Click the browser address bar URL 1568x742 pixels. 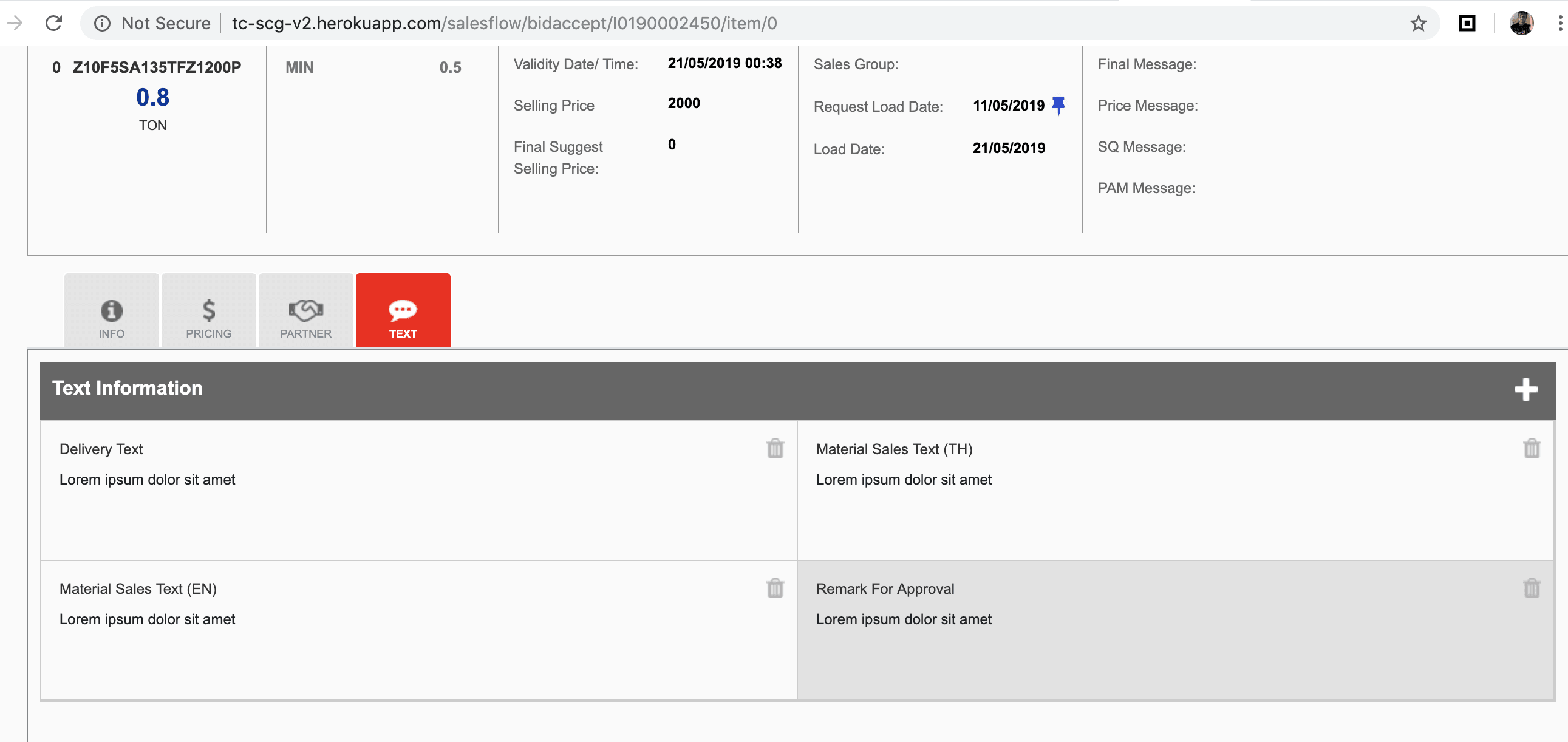tap(504, 23)
